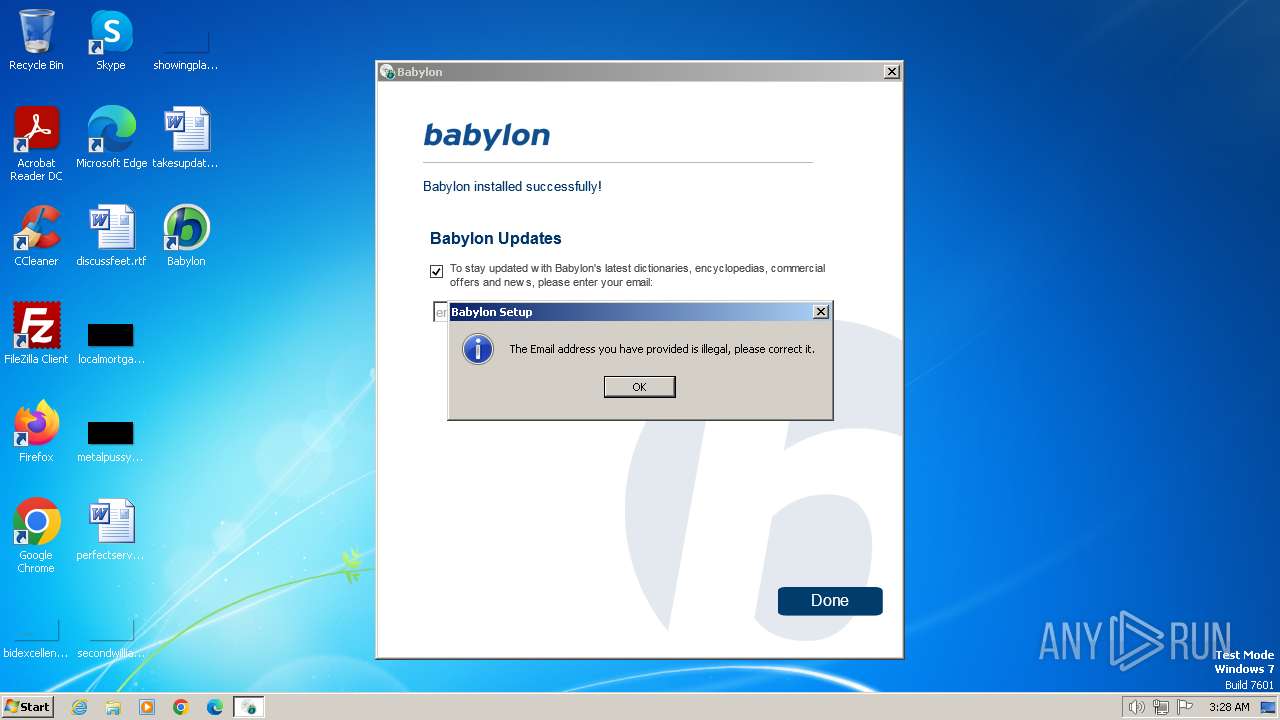The image size is (1280, 720).
Task: Open the Recycle Bin desktop icon
Action: point(36,40)
